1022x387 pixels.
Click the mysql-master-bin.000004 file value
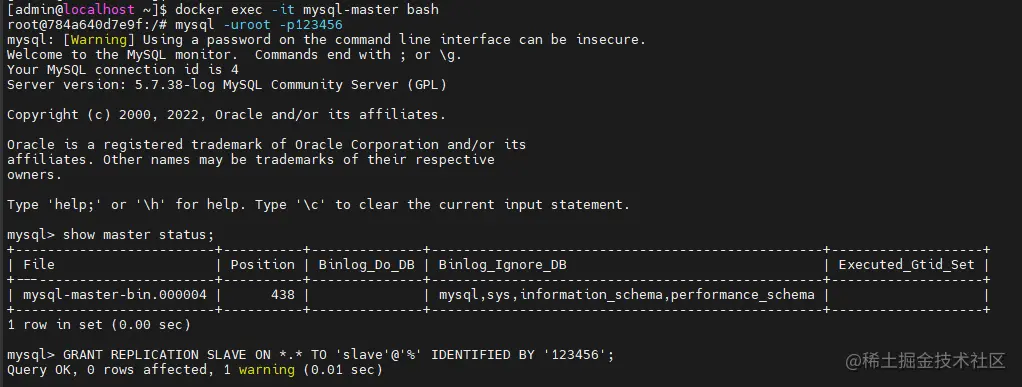[115, 294]
